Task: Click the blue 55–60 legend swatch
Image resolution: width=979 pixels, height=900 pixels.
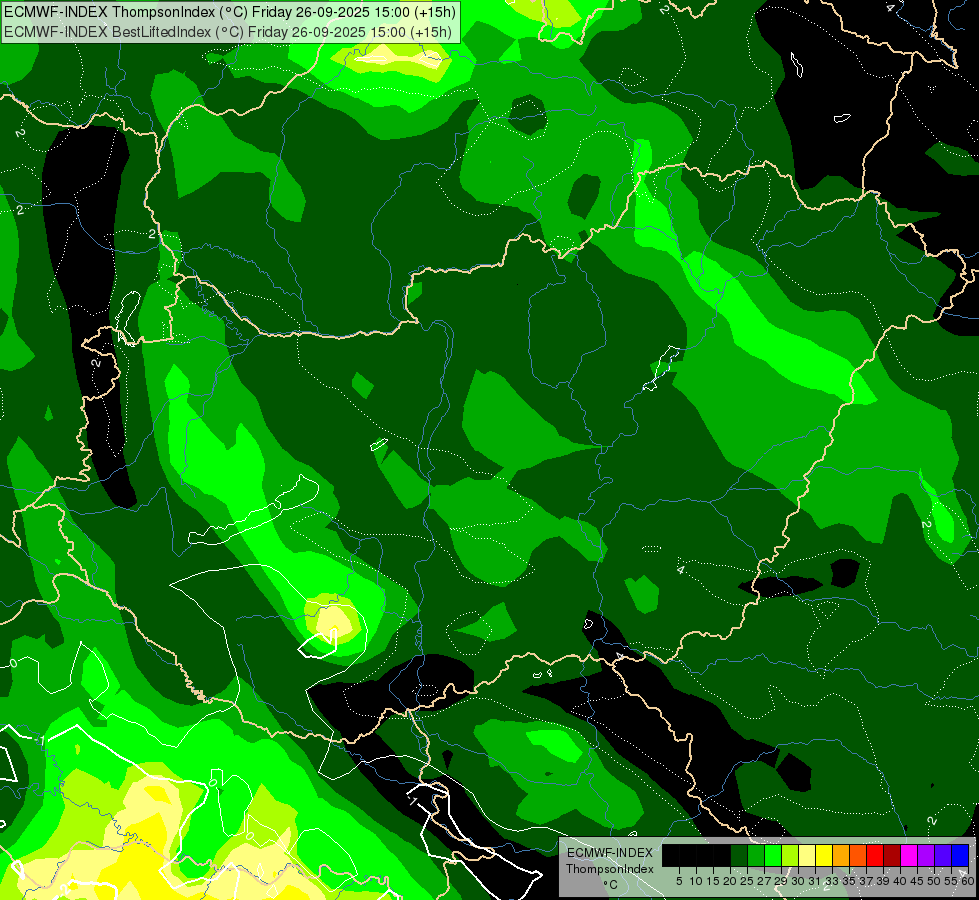Action: (x=960, y=855)
